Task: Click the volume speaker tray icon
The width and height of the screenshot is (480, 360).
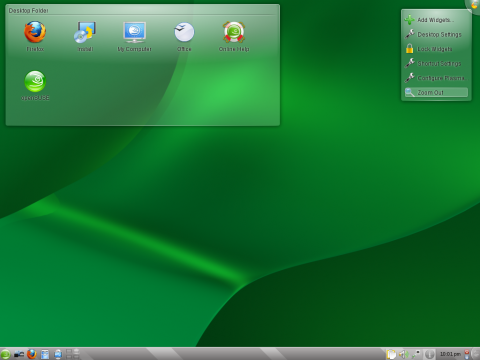Action: (404, 354)
